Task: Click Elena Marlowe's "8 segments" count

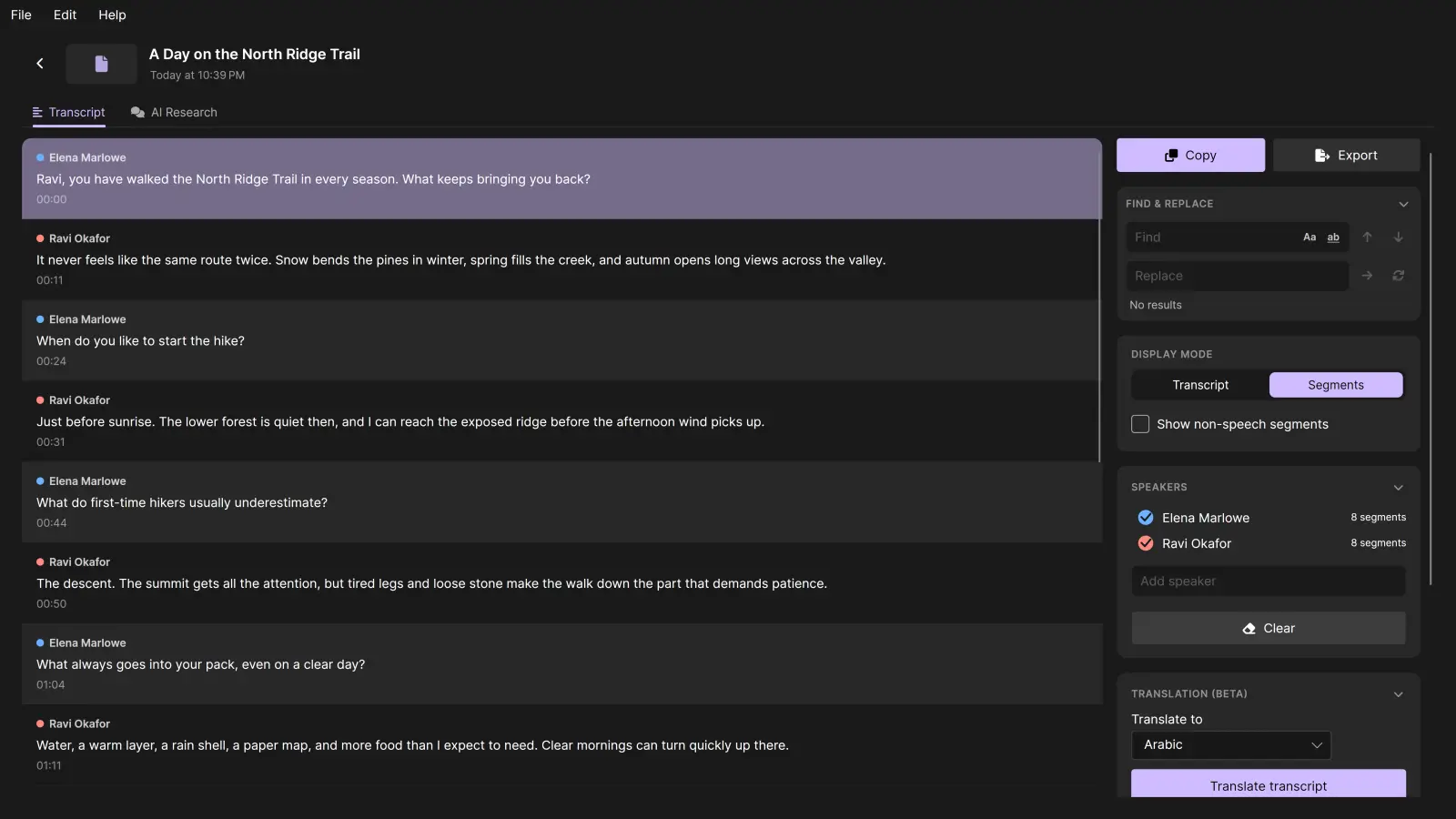Action: pyautogui.click(x=1378, y=518)
